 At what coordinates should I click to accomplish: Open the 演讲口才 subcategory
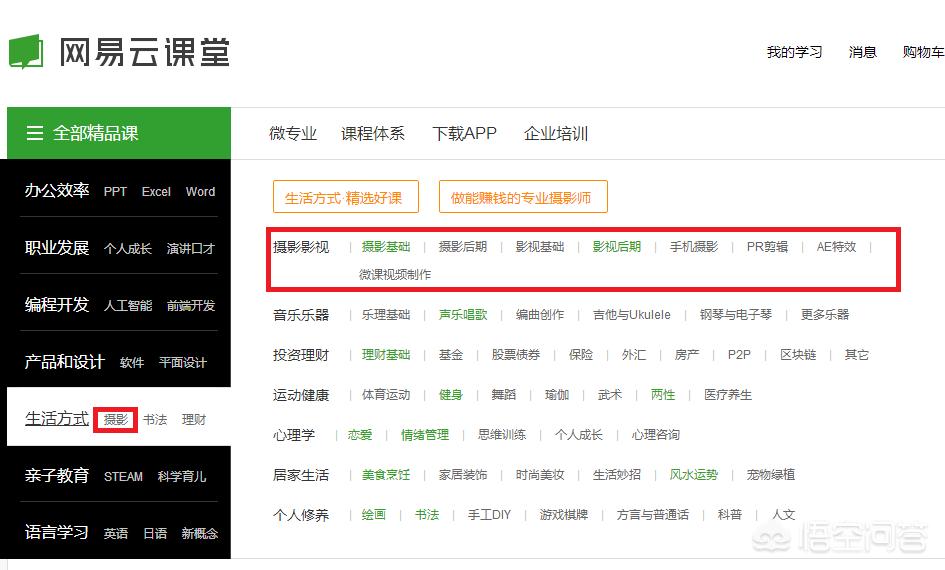pos(190,248)
